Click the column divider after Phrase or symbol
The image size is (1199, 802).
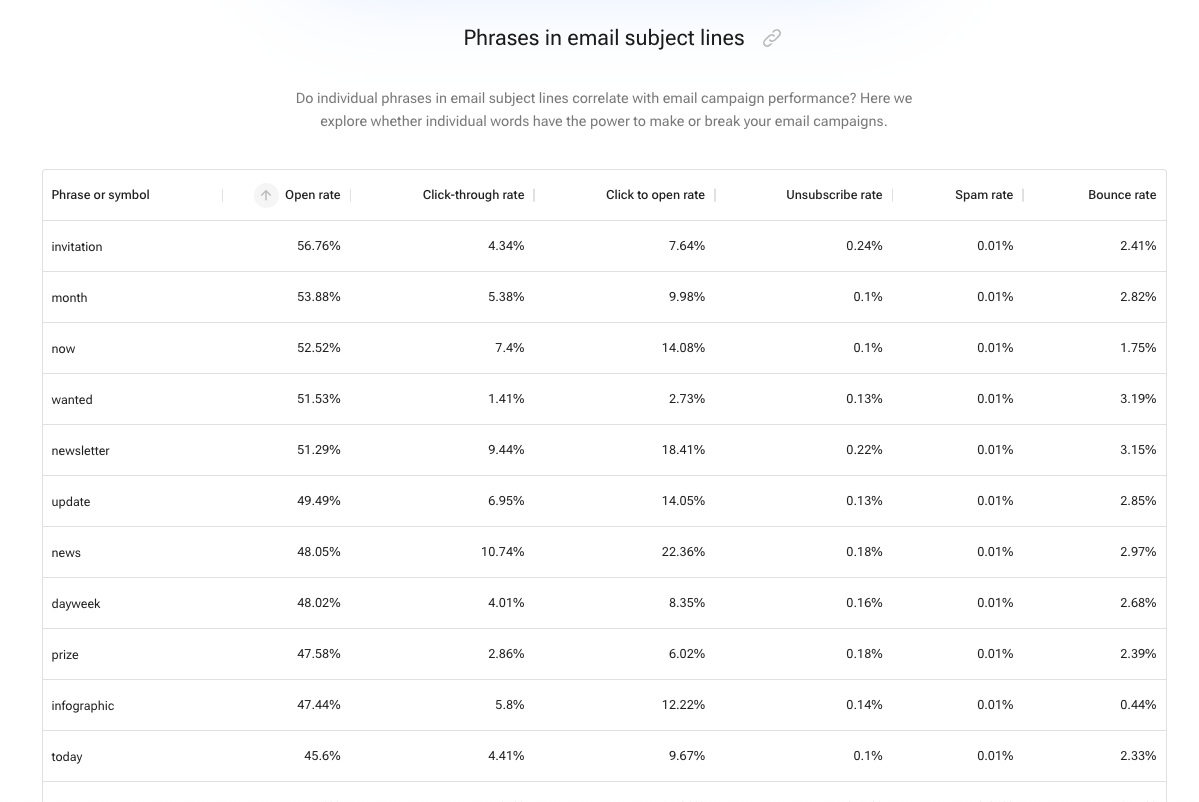(224, 195)
